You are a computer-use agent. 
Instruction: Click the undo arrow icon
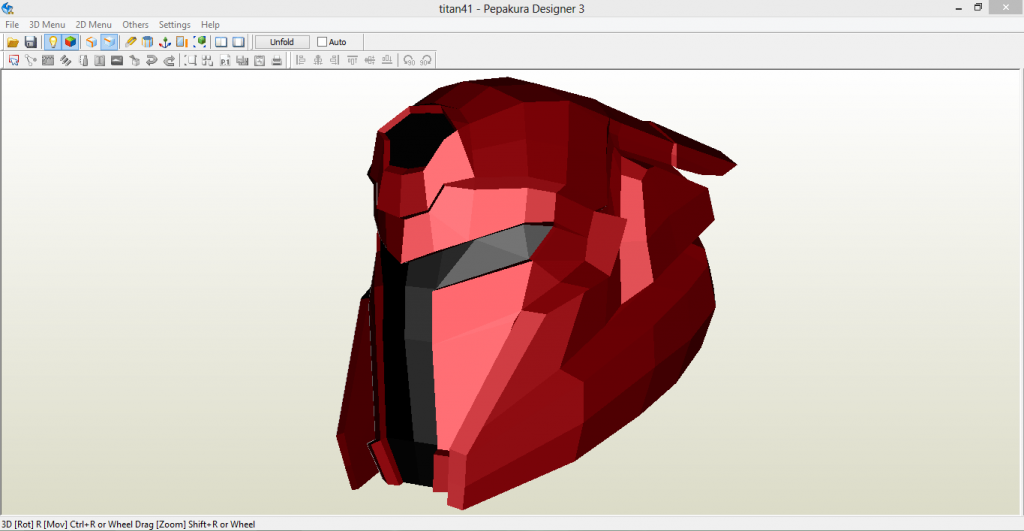[x=151, y=60]
